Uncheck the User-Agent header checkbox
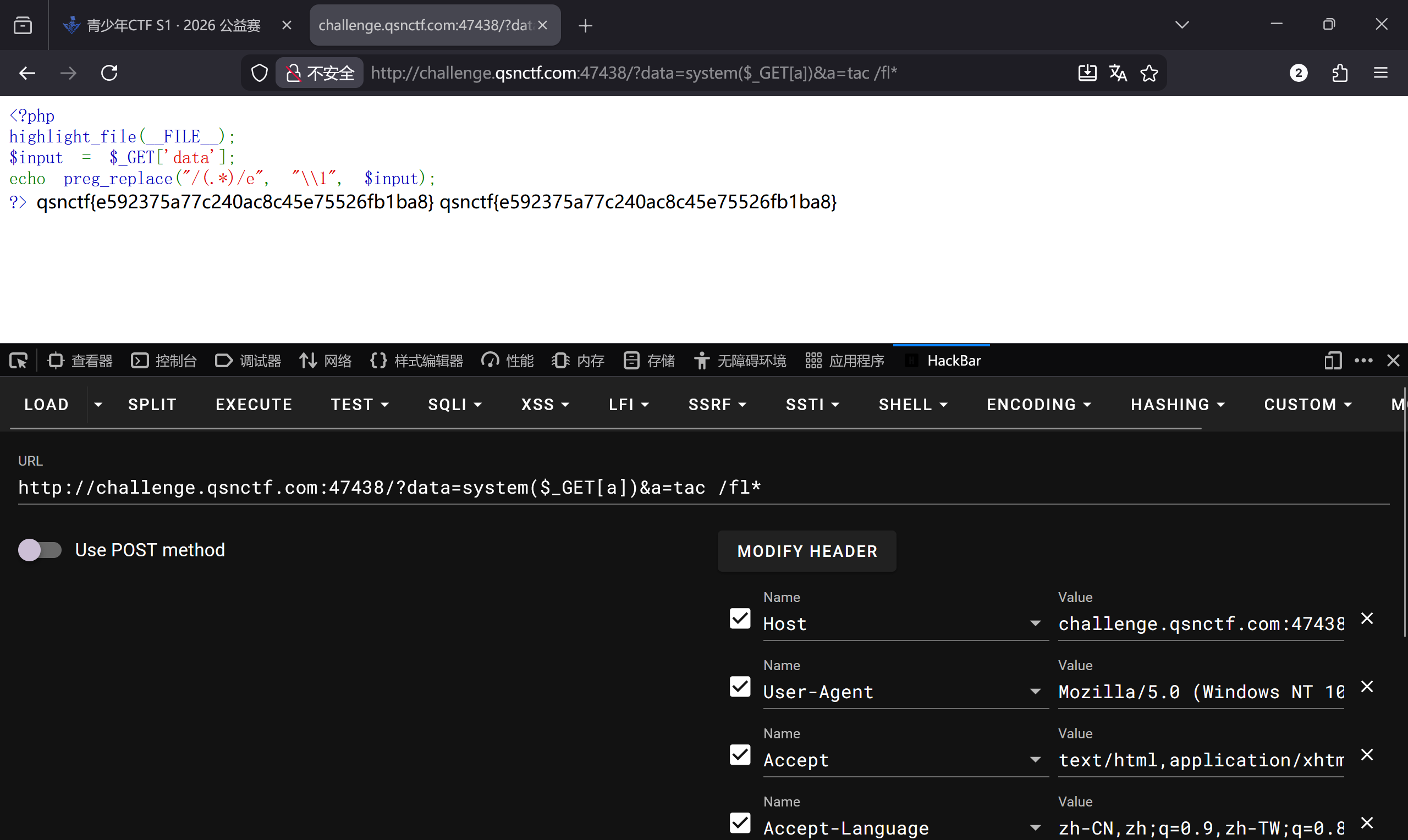This screenshot has width=1408, height=840. tap(739, 687)
